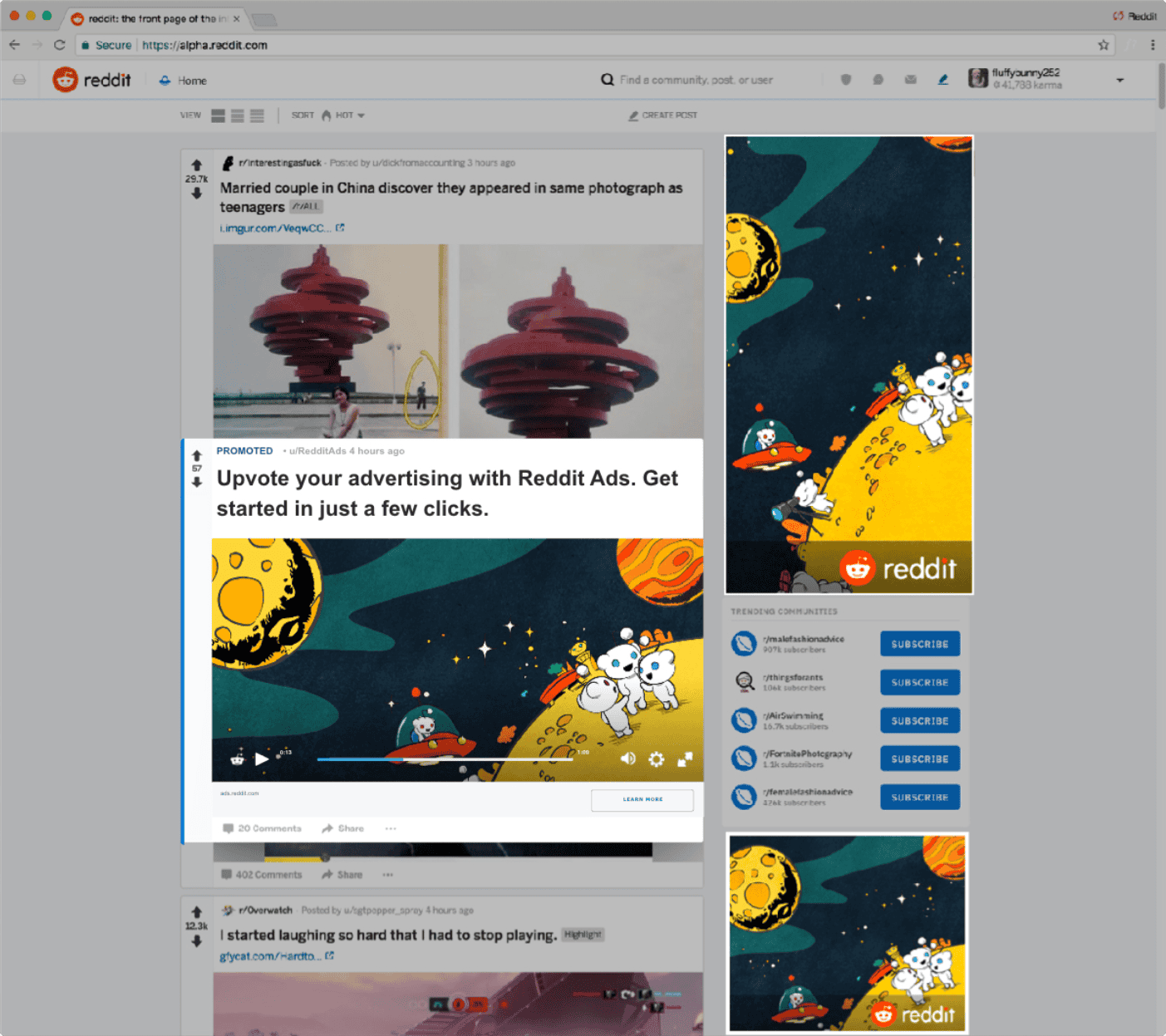Open r/Overwatch subreddit link

pos(265,911)
